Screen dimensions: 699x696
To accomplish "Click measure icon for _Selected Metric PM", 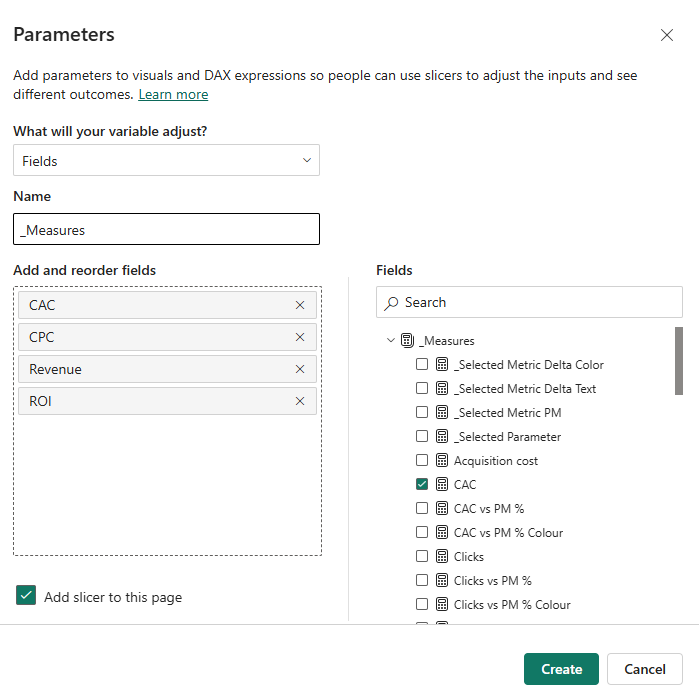I will click(442, 412).
